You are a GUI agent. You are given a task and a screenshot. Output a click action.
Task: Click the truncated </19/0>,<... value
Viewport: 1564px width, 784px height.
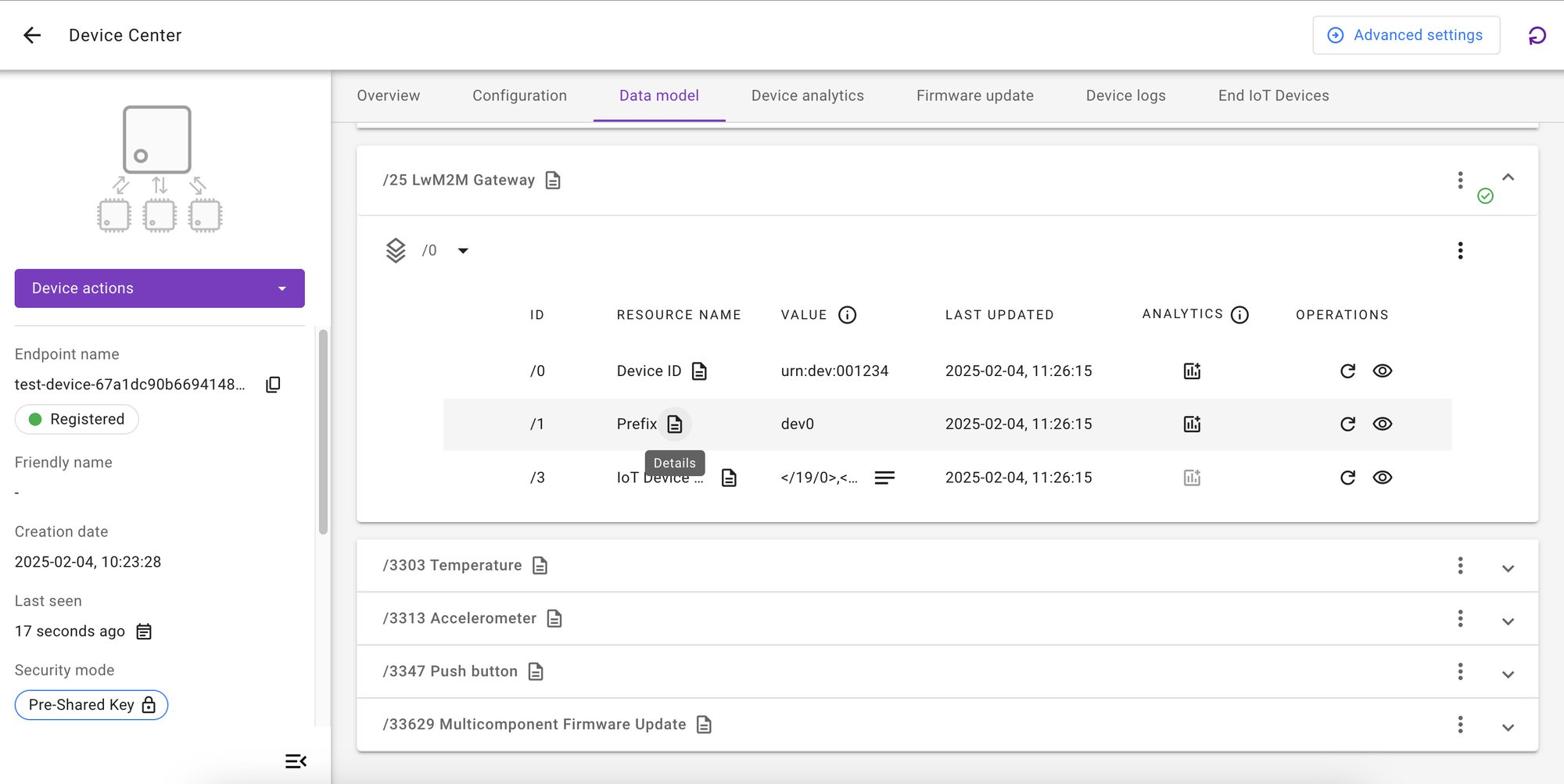tap(819, 478)
